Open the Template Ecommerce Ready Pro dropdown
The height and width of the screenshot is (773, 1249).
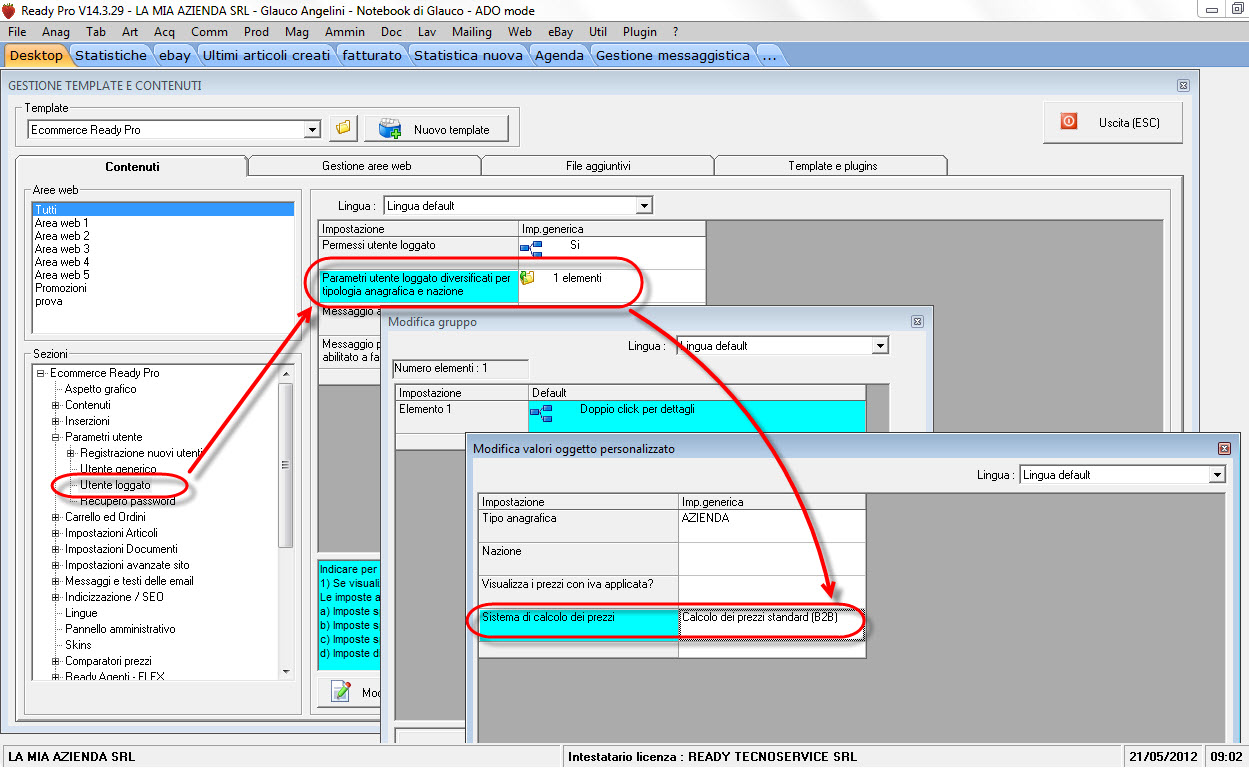312,130
